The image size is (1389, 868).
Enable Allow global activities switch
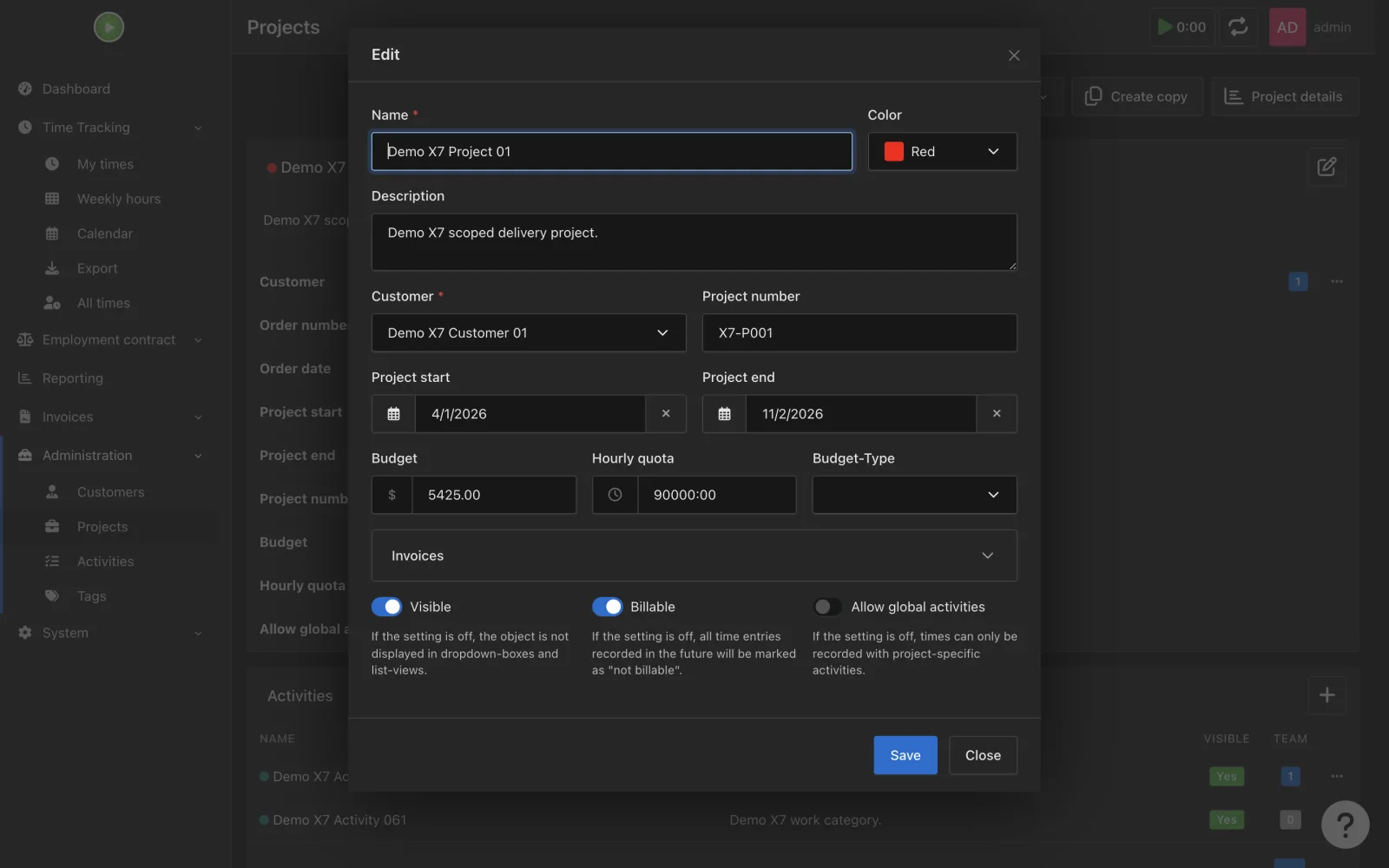tap(827, 607)
